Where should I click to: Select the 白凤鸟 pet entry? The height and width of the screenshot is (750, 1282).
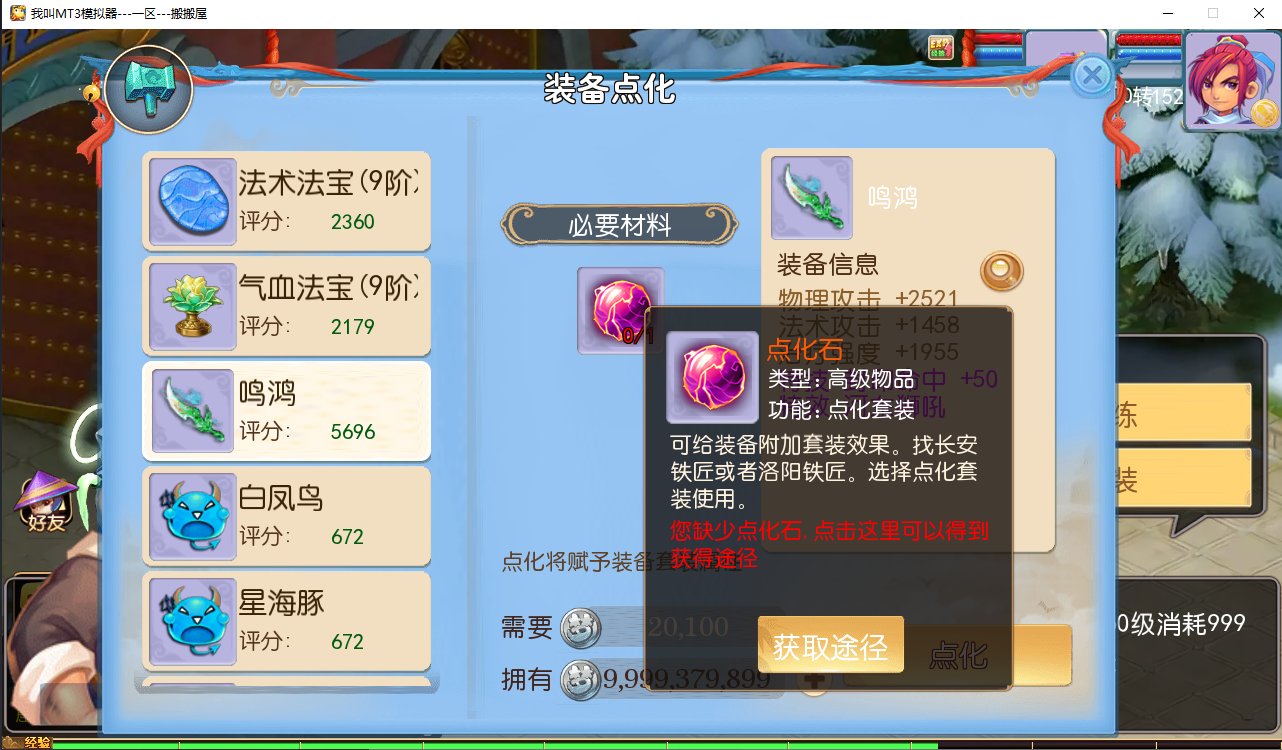[287, 516]
